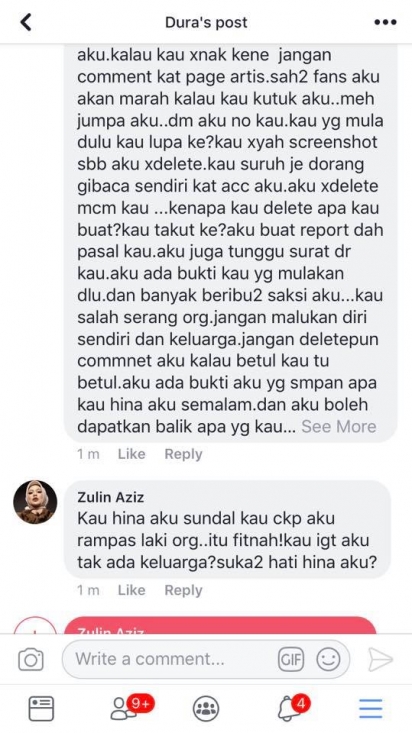
Task: Open the Groups tab icon
Action: (206, 709)
